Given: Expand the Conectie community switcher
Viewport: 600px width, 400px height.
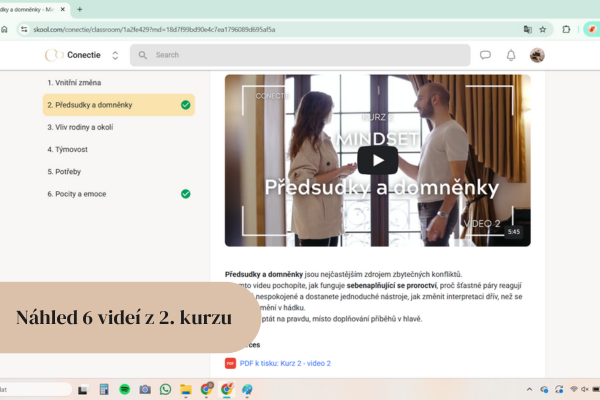Looking at the screenshot, I should 115,55.
